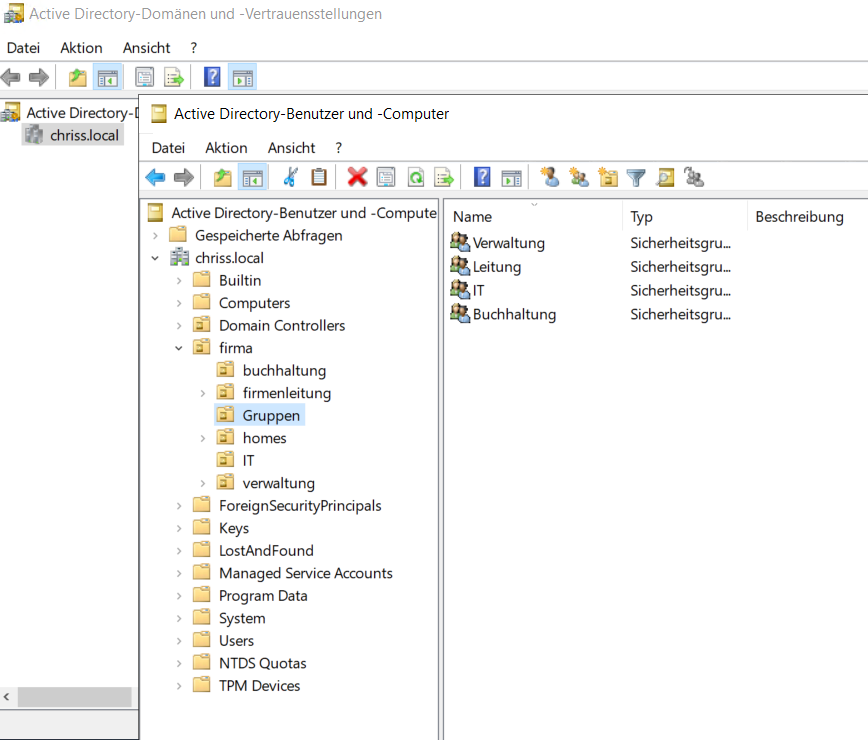Click the red Delete X icon
The image size is (868, 740).
[x=357, y=178]
